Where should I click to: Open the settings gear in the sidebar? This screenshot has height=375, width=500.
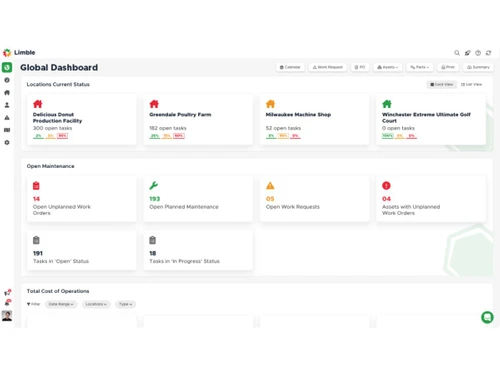(x=7, y=142)
